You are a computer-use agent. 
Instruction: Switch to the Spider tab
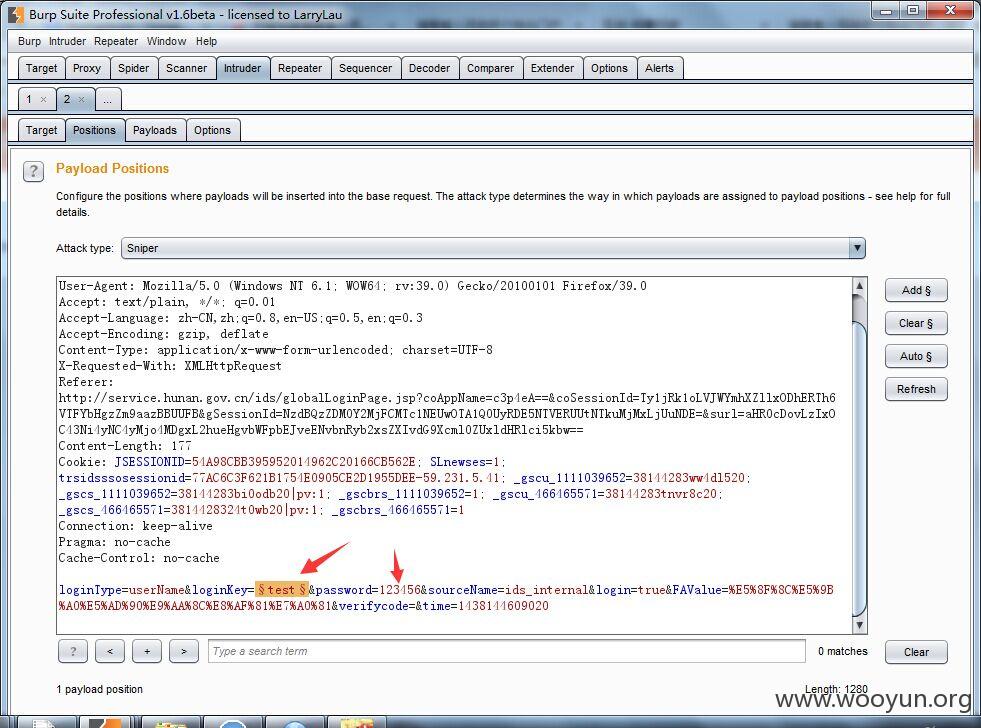coord(133,68)
